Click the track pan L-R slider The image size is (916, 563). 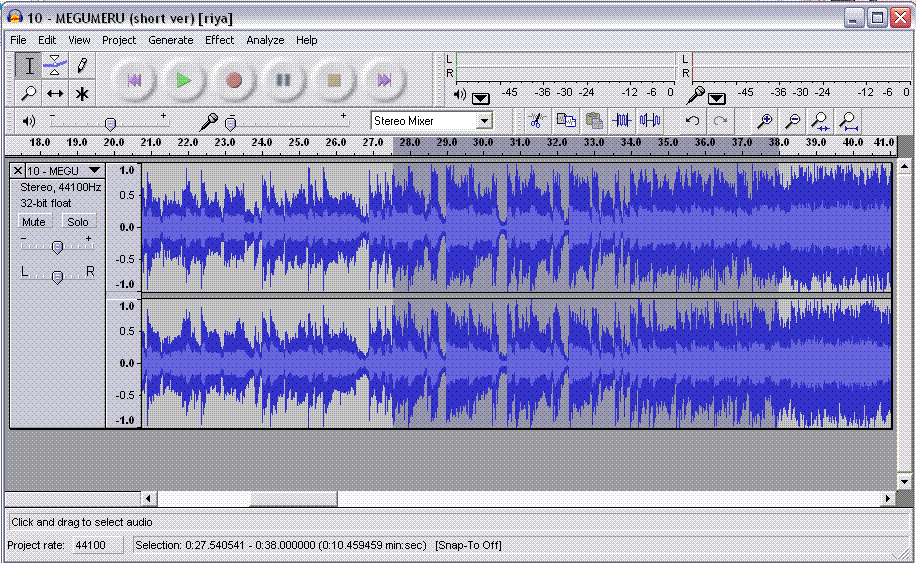point(57,276)
